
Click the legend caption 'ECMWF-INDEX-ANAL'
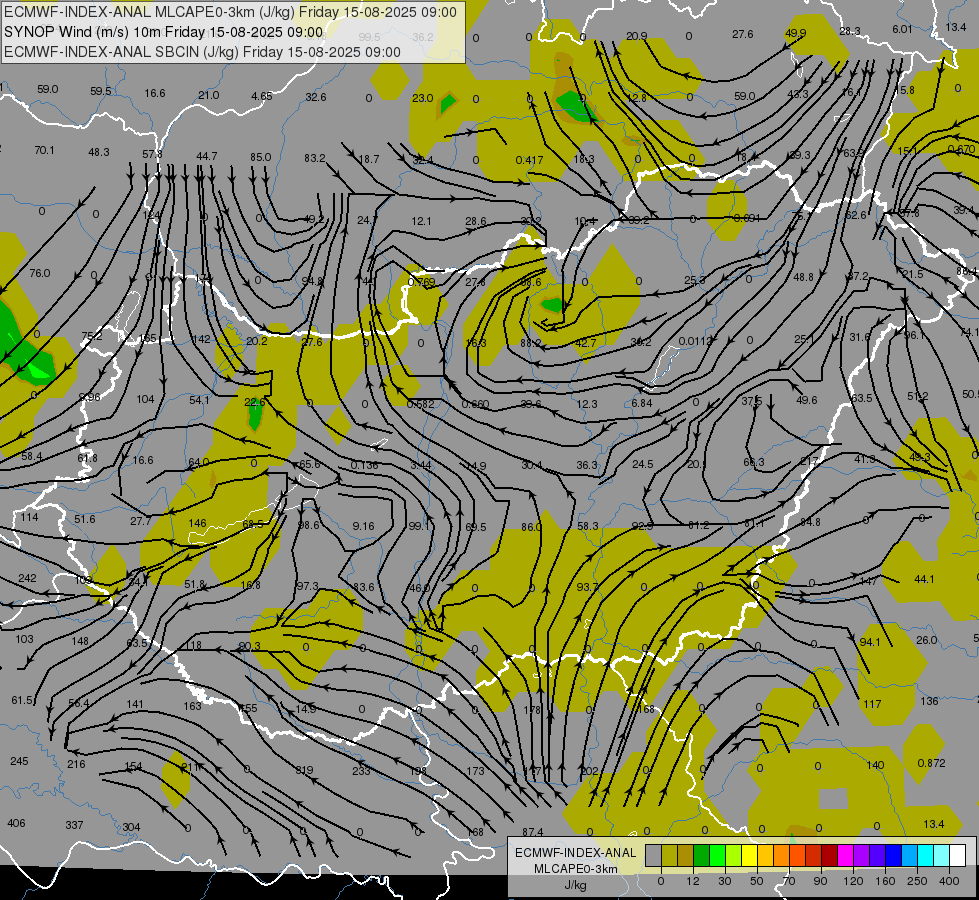pos(576,853)
